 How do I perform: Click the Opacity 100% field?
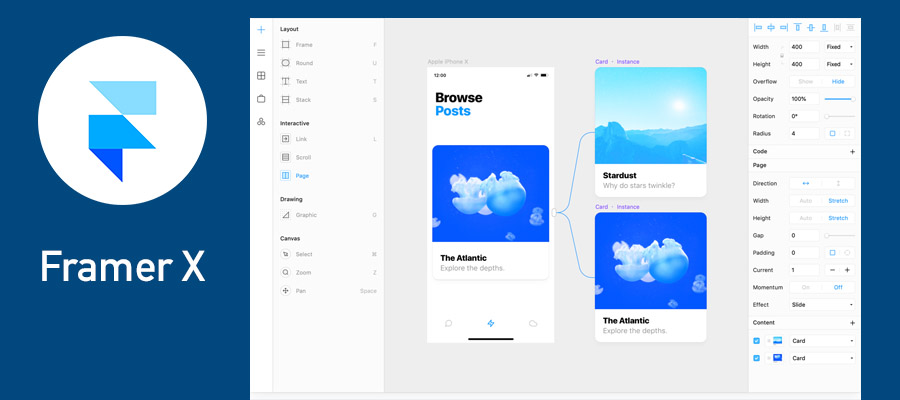click(x=804, y=99)
